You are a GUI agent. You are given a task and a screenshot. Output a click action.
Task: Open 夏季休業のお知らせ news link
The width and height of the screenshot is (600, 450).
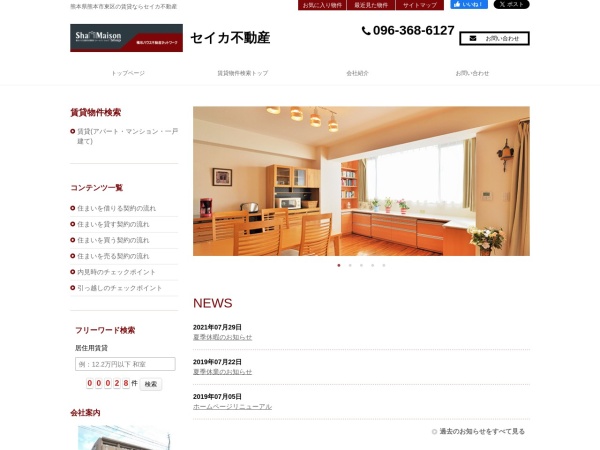(x=222, y=372)
